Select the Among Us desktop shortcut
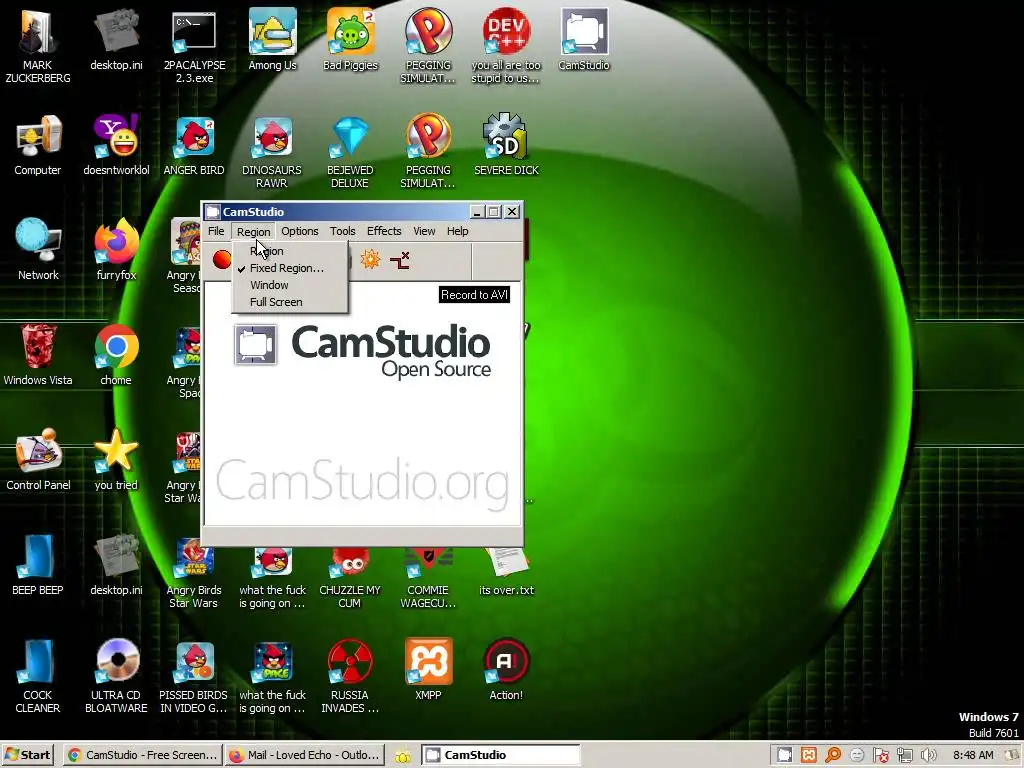 [x=272, y=40]
